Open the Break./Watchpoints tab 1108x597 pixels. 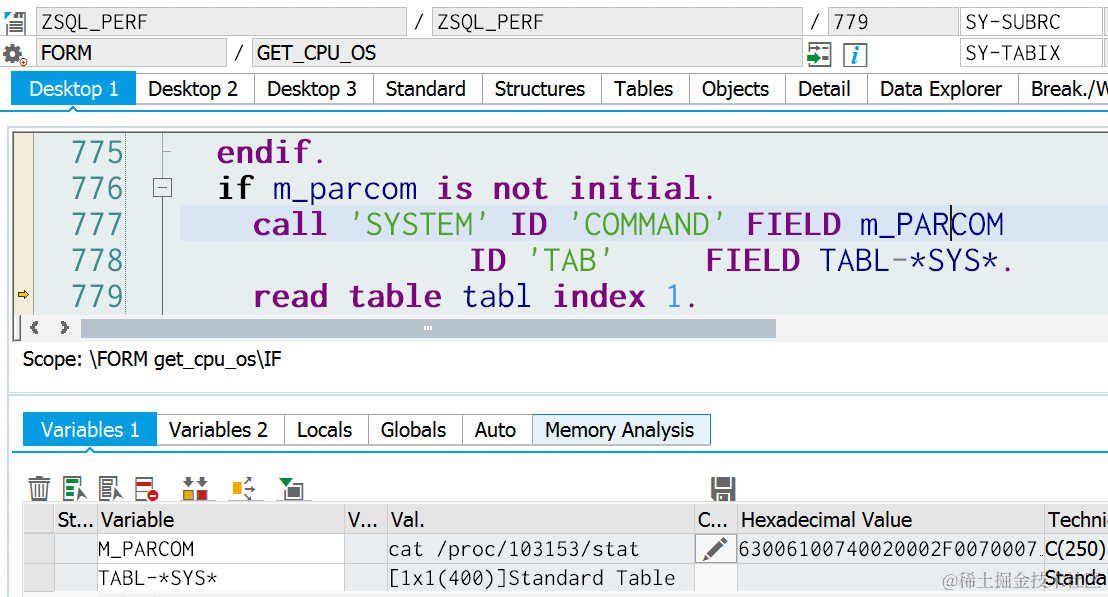[x=1063, y=89]
